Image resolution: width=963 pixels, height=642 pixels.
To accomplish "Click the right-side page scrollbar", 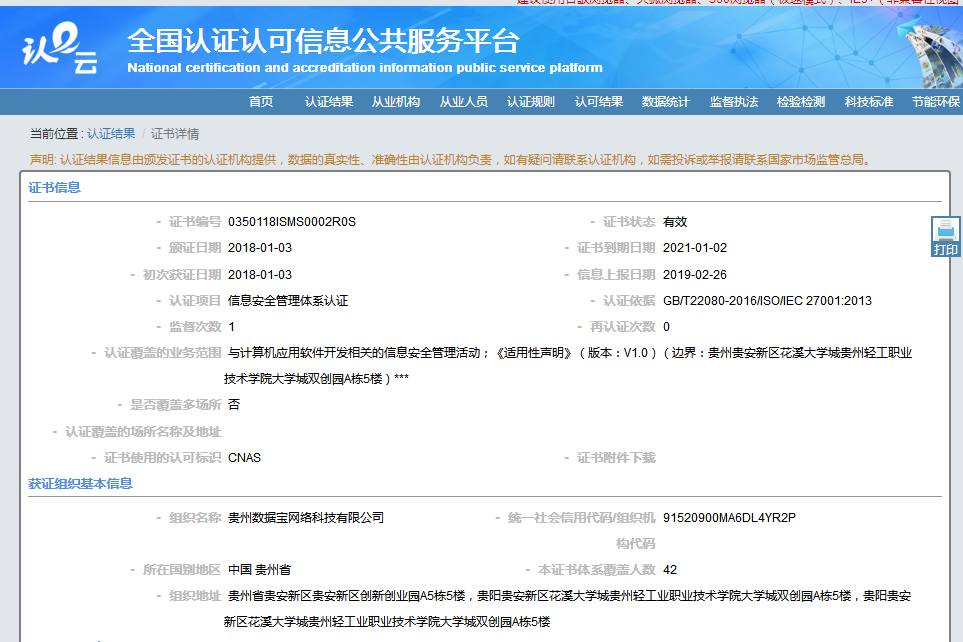I will [x=958, y=320].
